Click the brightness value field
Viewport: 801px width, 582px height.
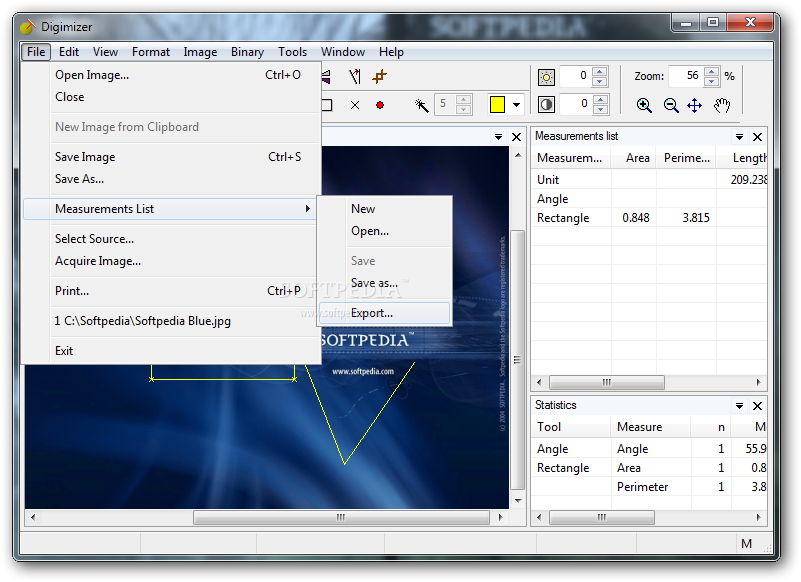coord(576,76)
